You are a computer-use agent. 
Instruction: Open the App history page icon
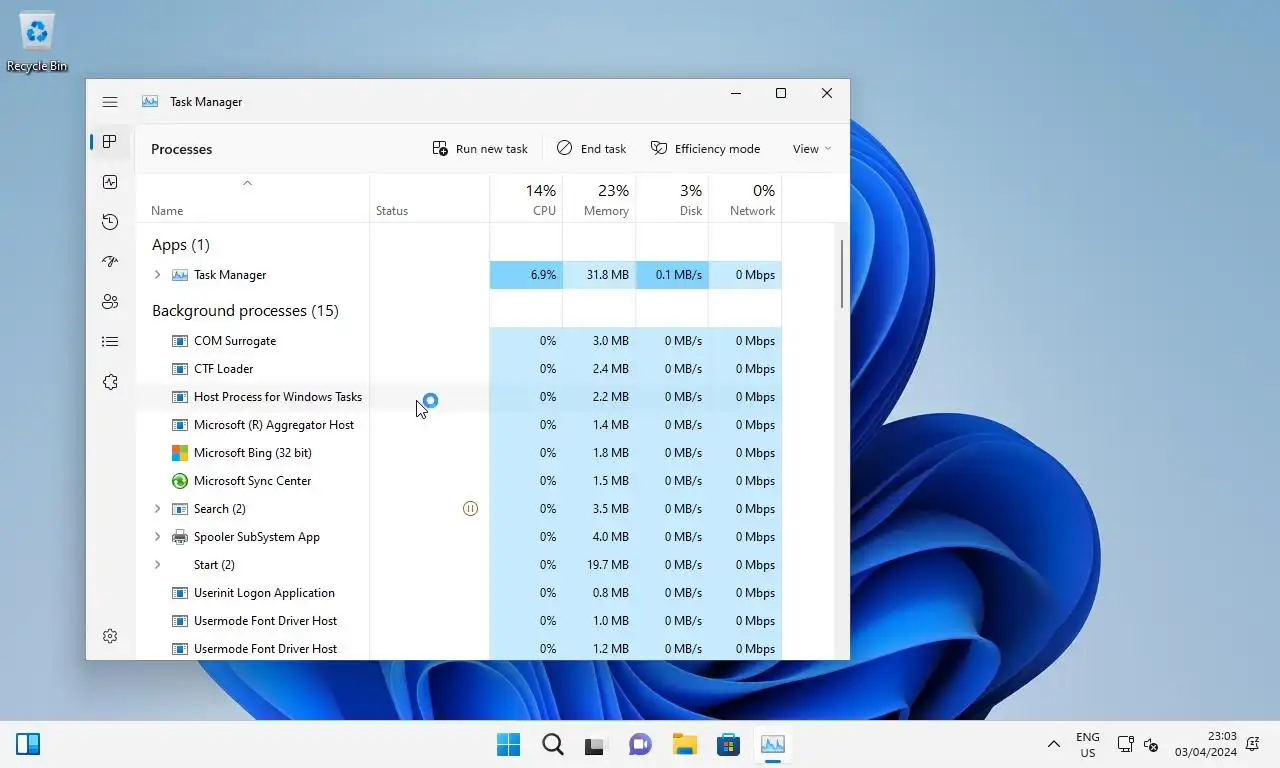coord(110,222)
